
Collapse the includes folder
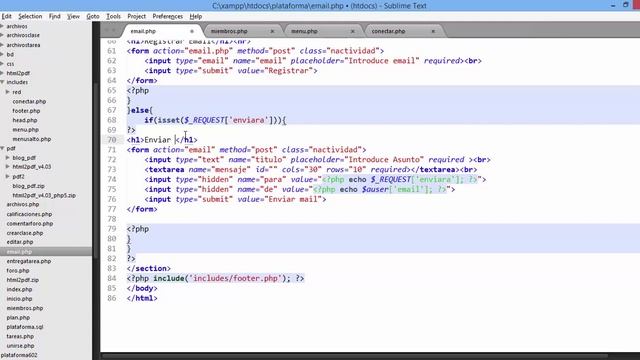tap(2, 82)
